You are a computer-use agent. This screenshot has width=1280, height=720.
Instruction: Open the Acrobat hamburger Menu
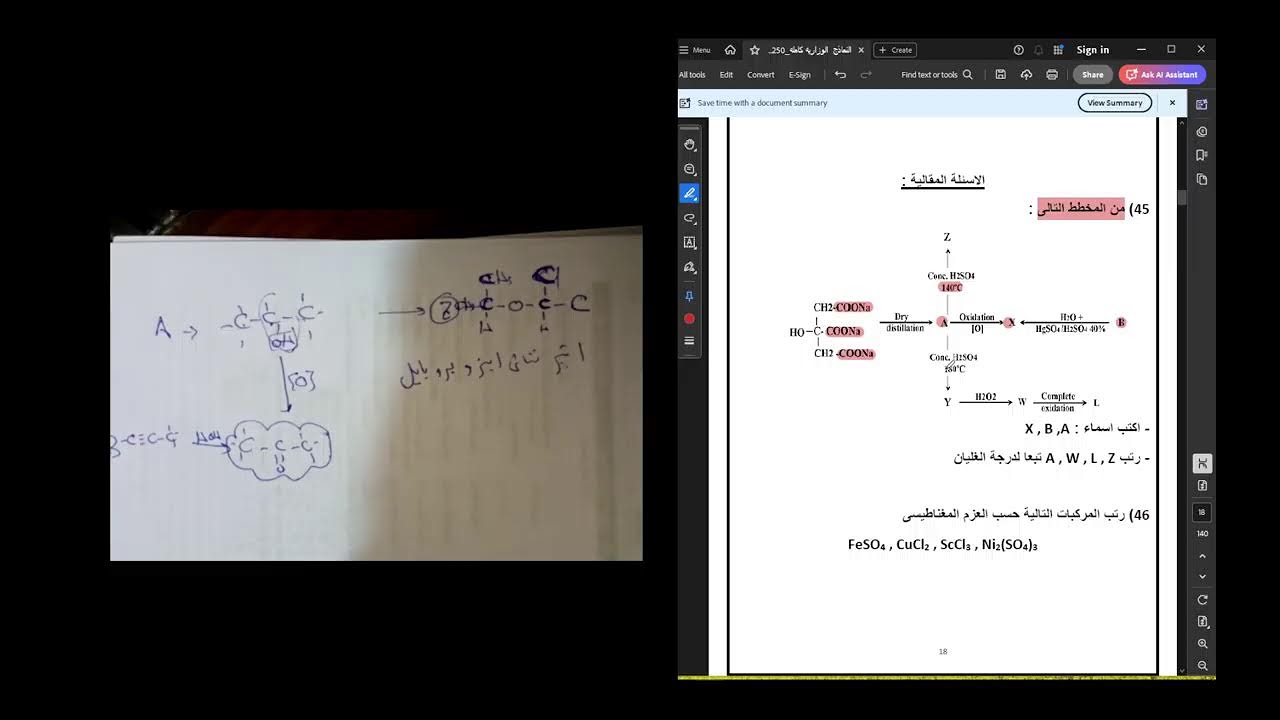tap(695, 50)
